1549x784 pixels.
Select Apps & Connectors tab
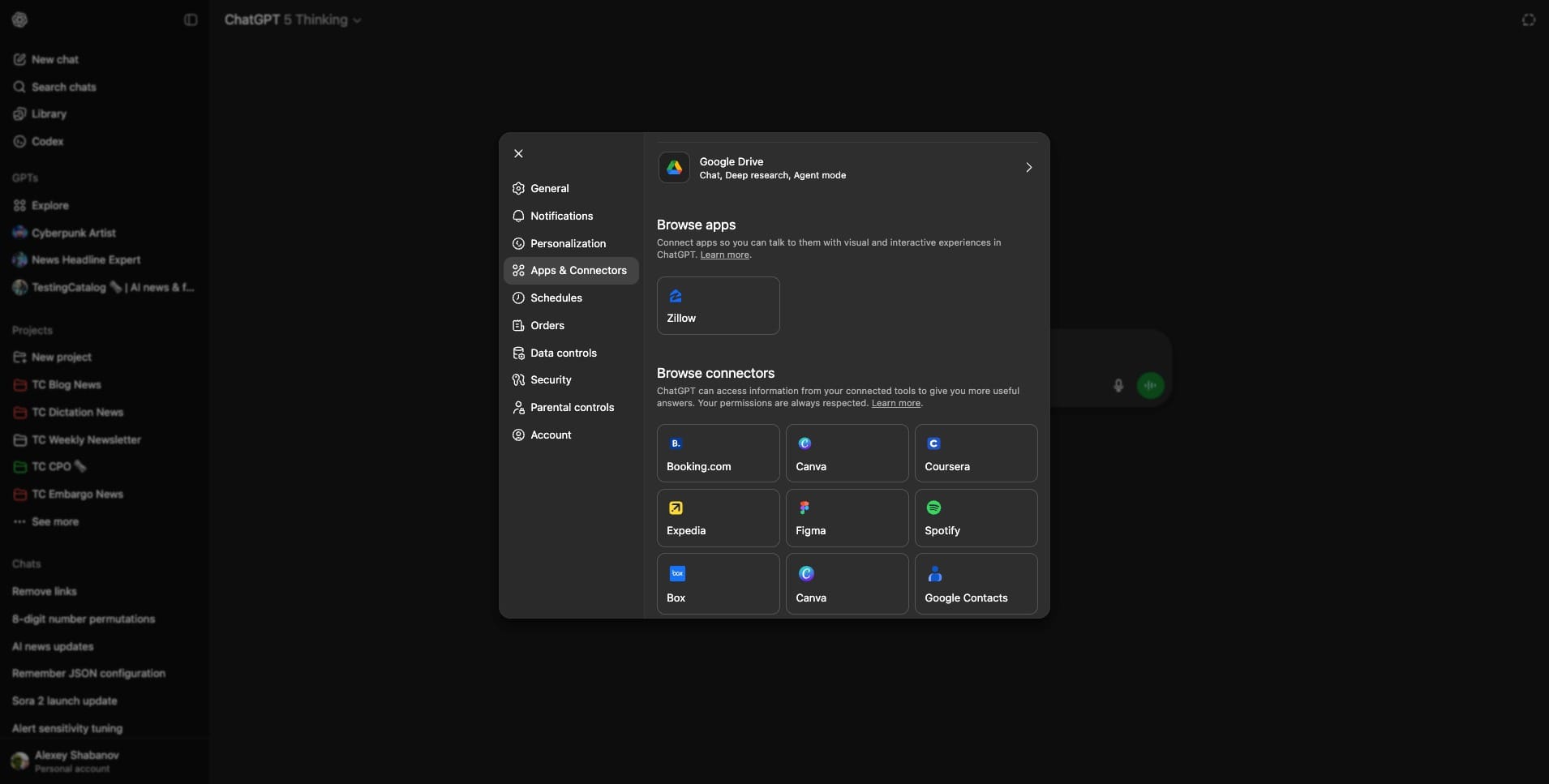point(571,271)
